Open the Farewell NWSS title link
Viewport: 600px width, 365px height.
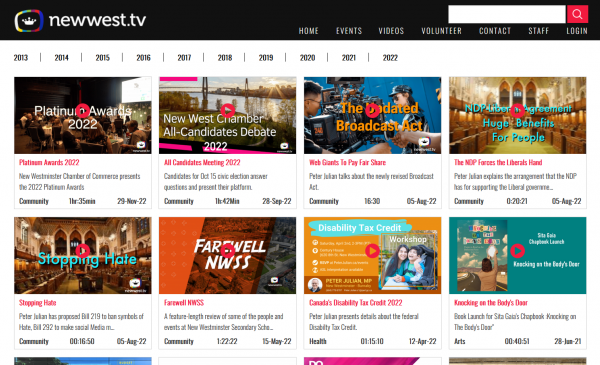184,303
